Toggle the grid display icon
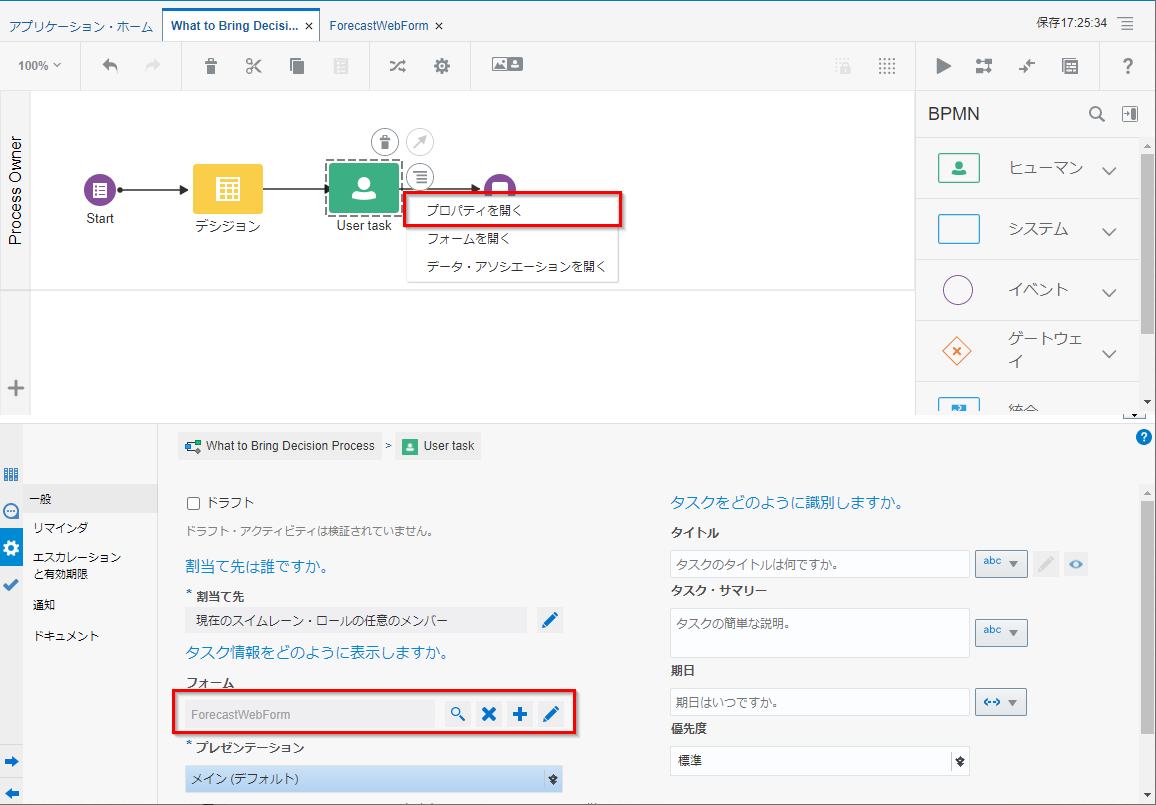The height and width of the screenshot is (805, 1156). pyautogui.click(x=886, y=66)
